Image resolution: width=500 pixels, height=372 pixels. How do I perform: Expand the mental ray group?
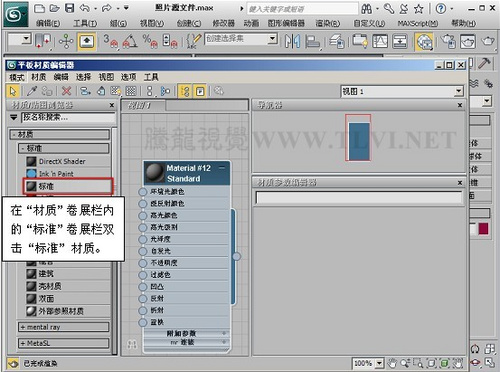pyautogui.click(x=64, y=327)
